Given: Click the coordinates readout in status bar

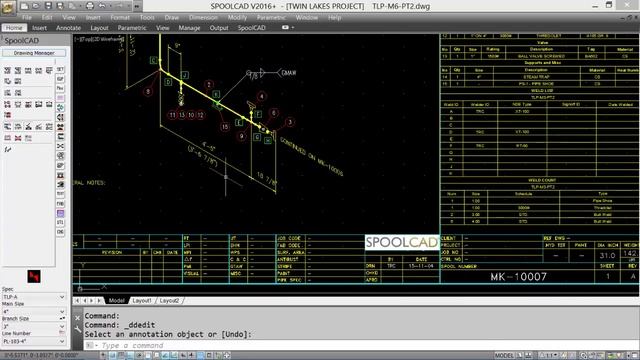Looking at the screenshot, I should [x=41, y=355].
